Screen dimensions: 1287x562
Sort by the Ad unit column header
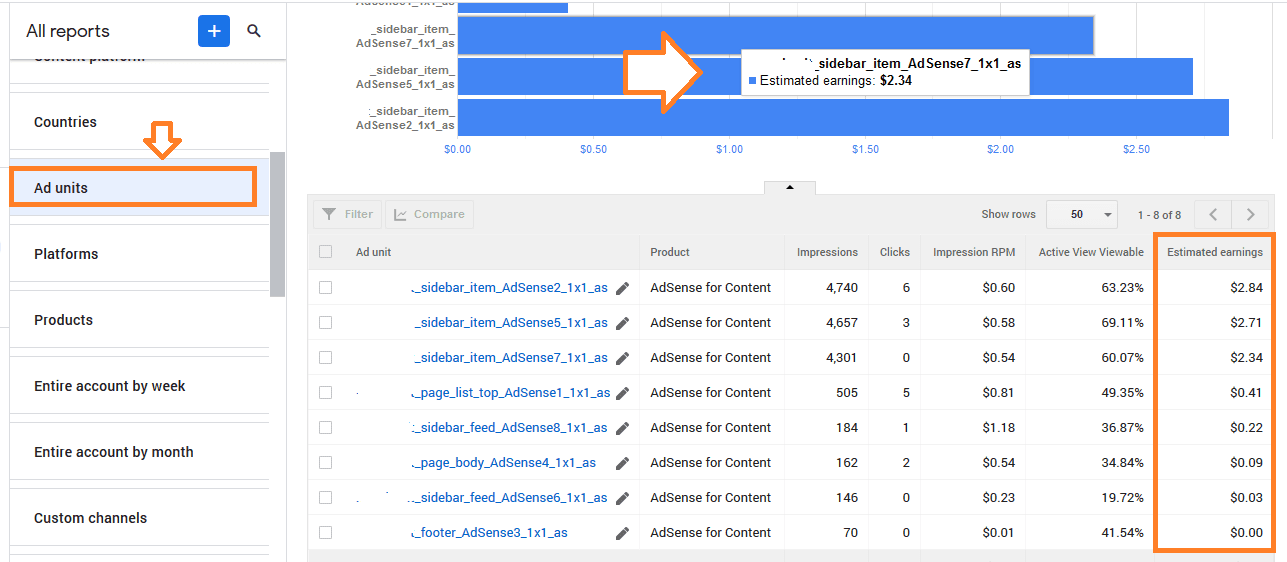pyautogui.click(x=373, y=252)
